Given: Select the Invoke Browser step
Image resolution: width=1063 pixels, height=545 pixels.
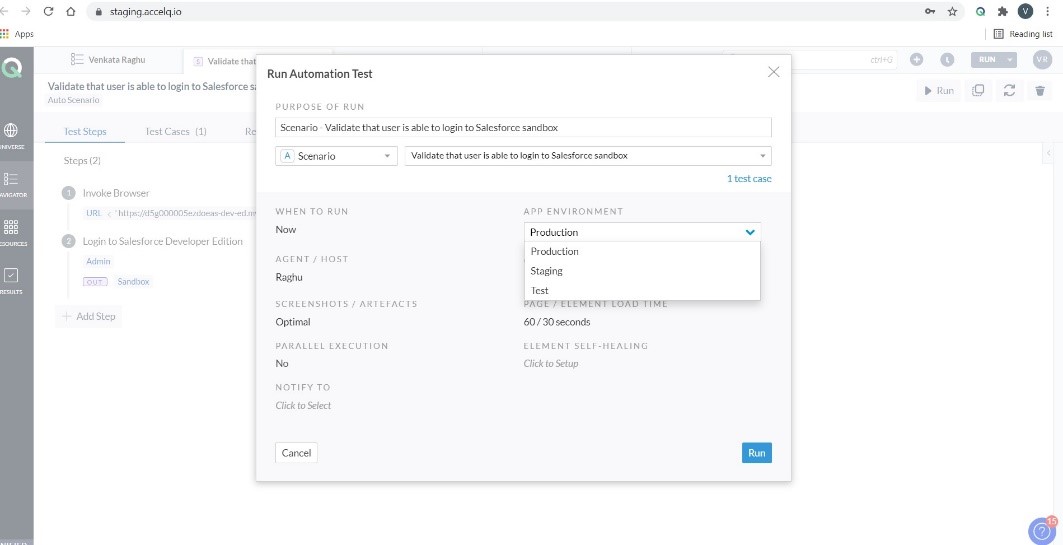Looking at the screenshot, I should pyautogui.click(x=116, y=193).
